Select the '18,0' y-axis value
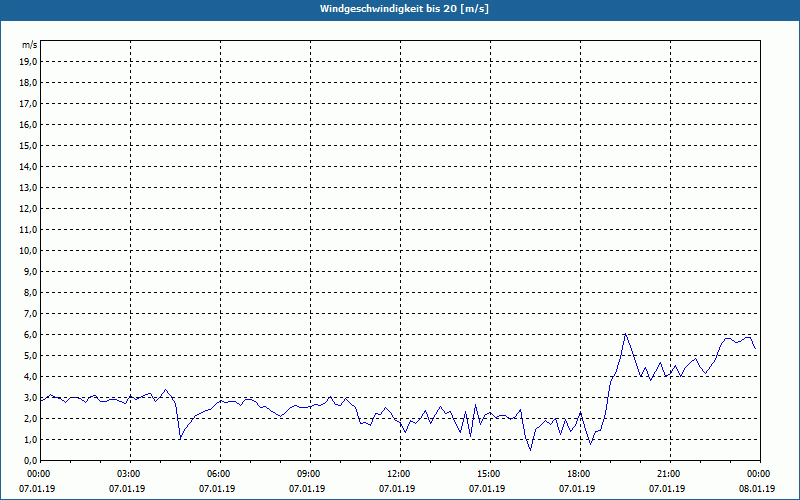 pyautogui.click(x=29, y=83)
